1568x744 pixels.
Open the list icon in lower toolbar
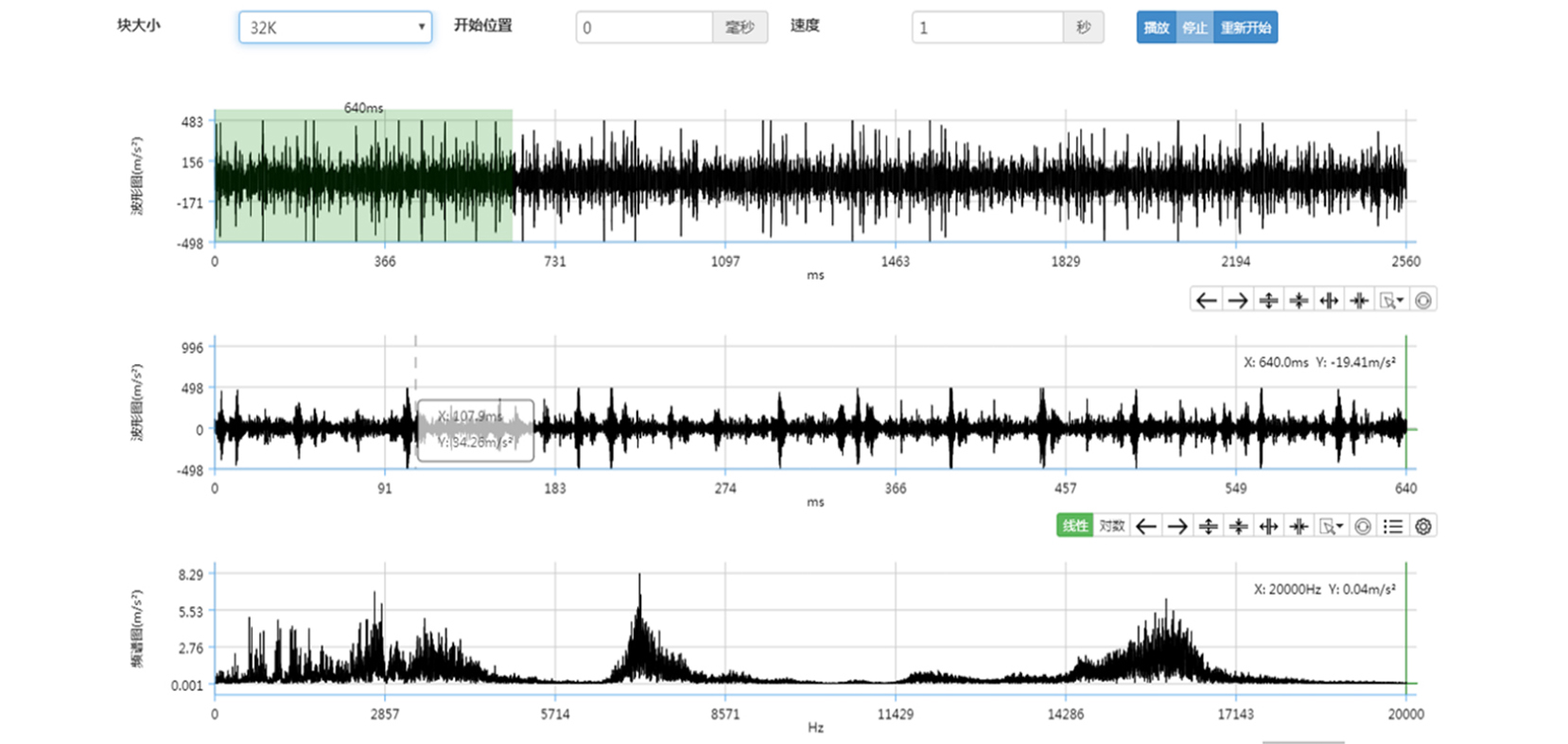tap(1392, 526)
